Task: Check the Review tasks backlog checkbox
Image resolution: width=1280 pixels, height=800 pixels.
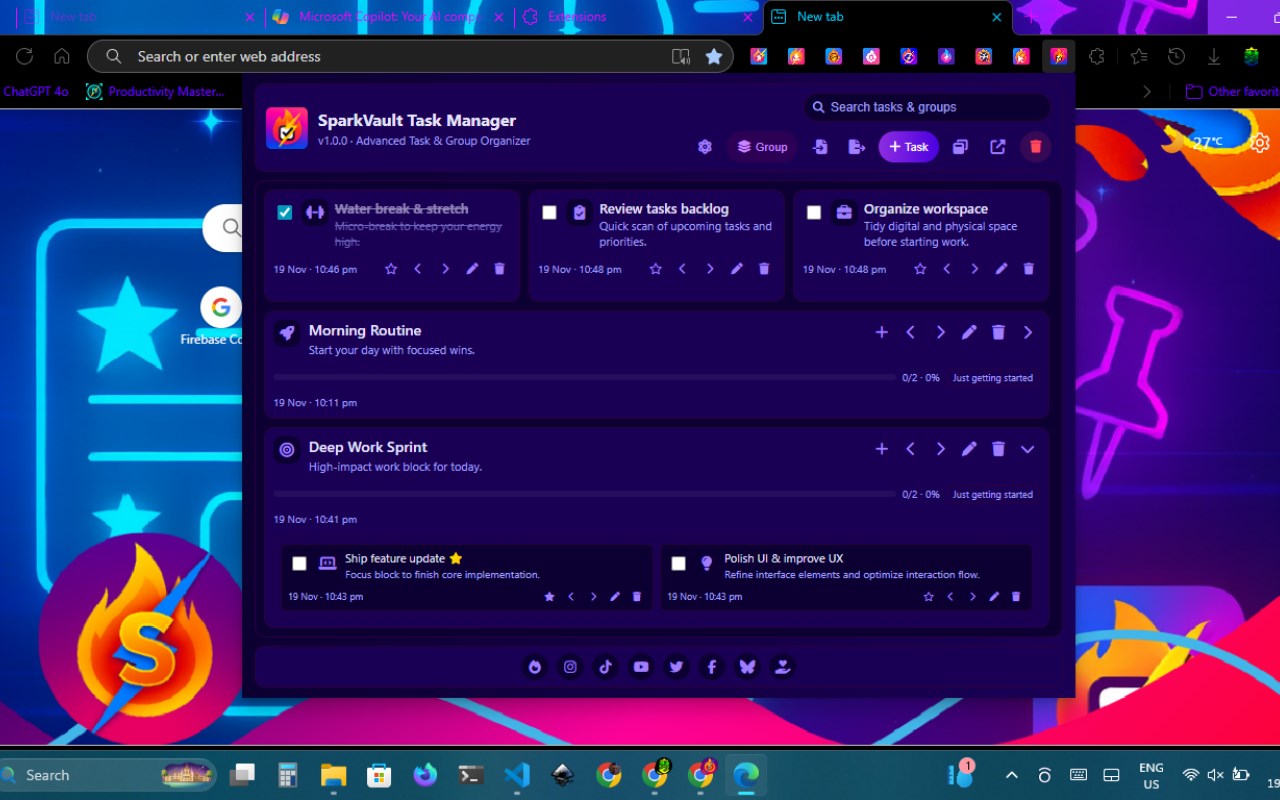Action: coord(549,212)
